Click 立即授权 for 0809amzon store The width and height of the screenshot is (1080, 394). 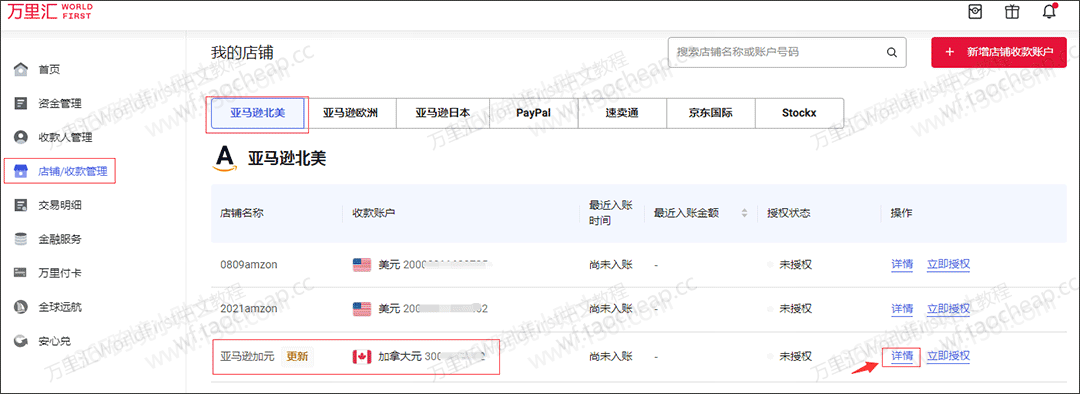[x=948, y=265]
